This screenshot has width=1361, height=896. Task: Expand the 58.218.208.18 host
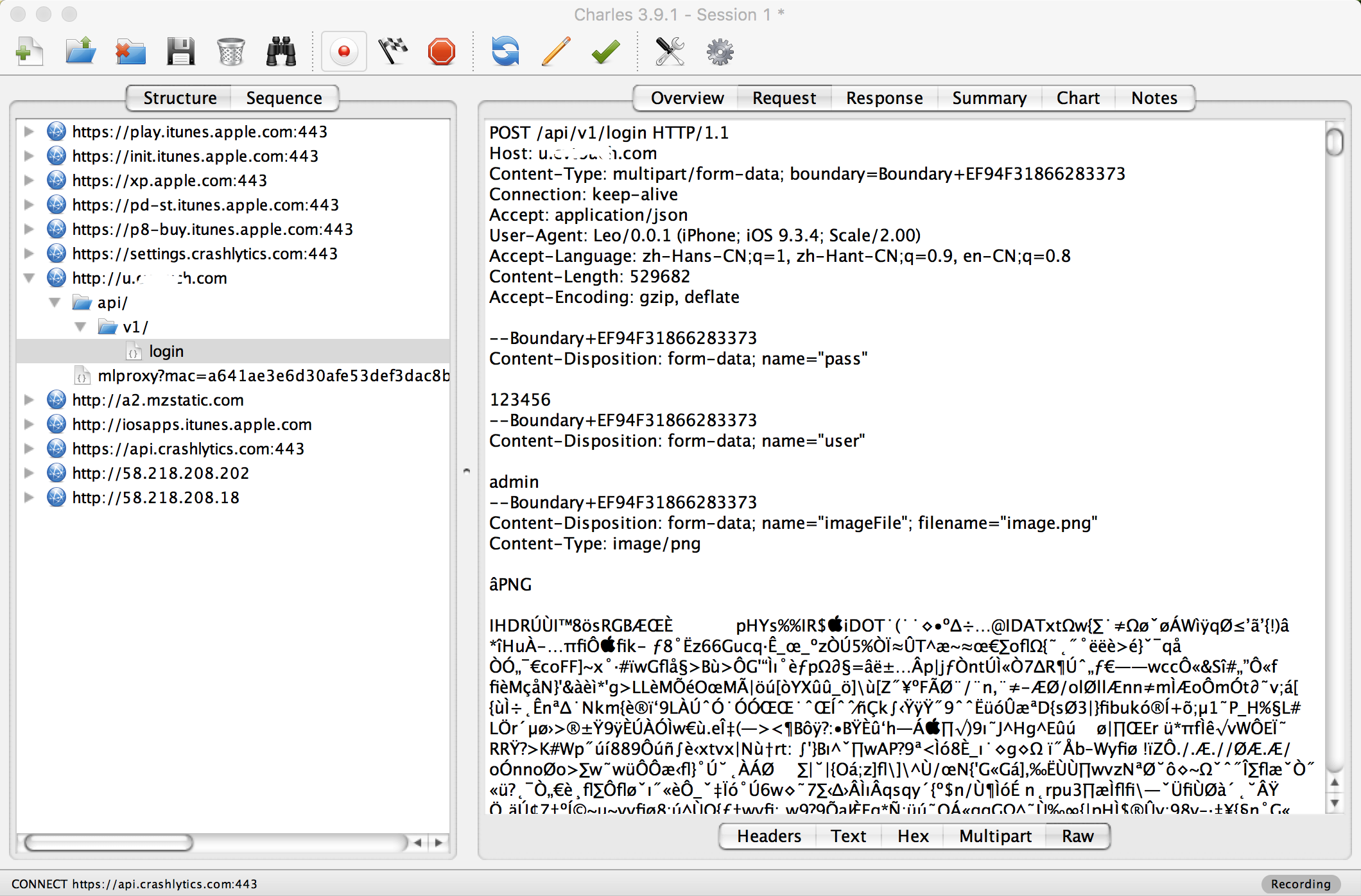click(28, 497)
